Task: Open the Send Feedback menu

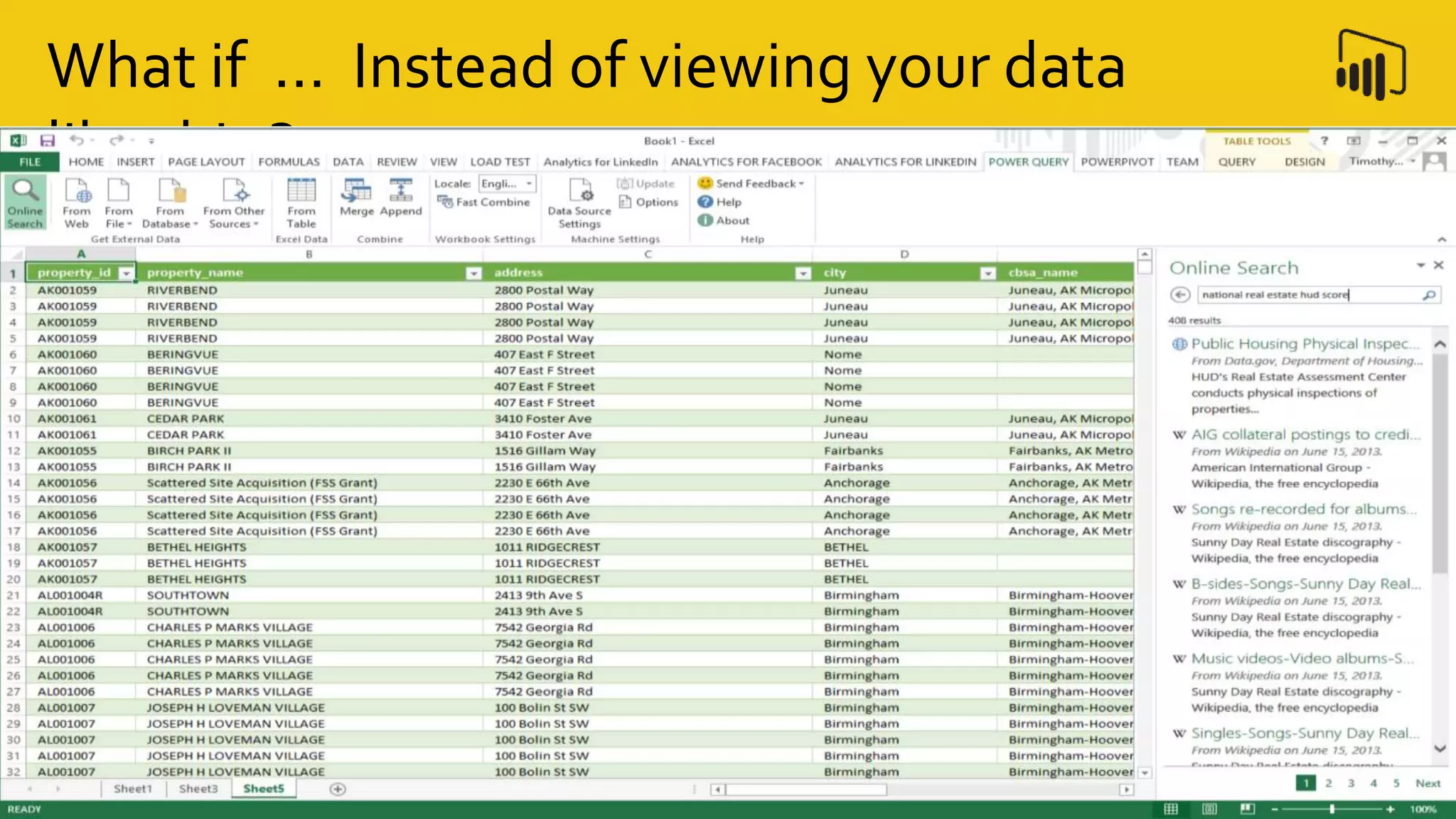Action: click(x=751, y=183)
